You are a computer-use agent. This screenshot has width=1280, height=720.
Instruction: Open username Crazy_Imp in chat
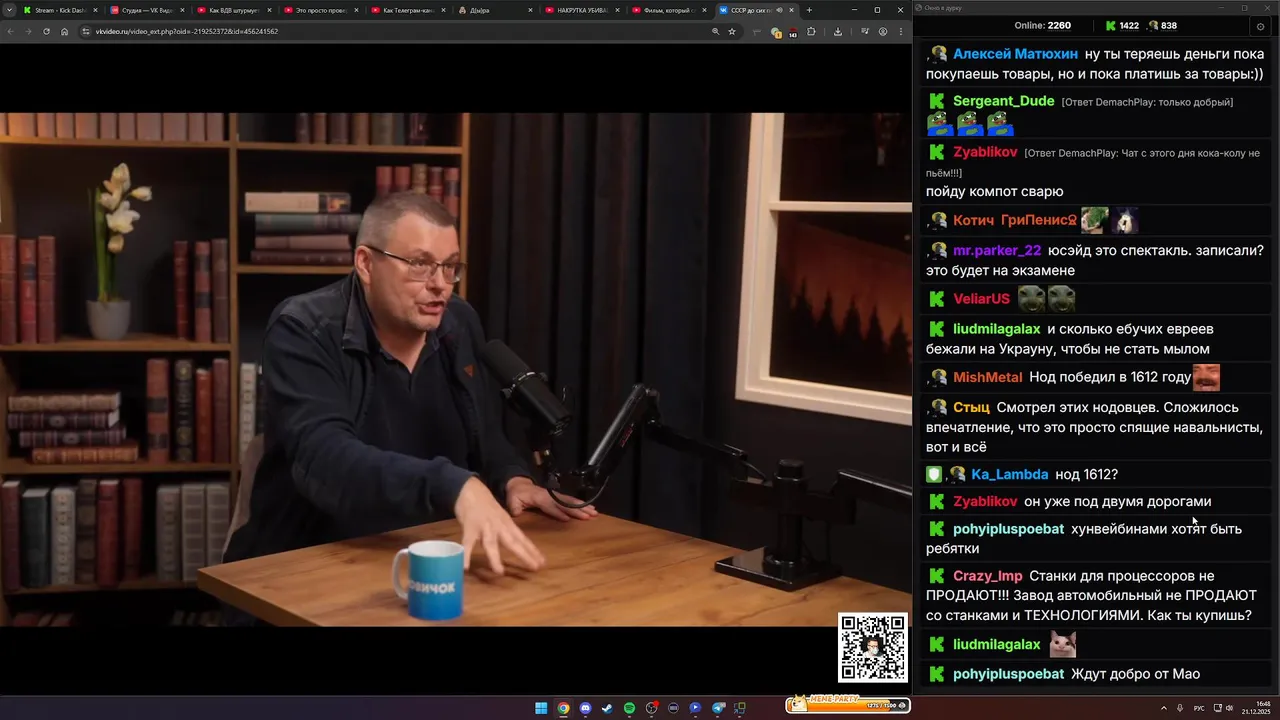click(987, 576)
